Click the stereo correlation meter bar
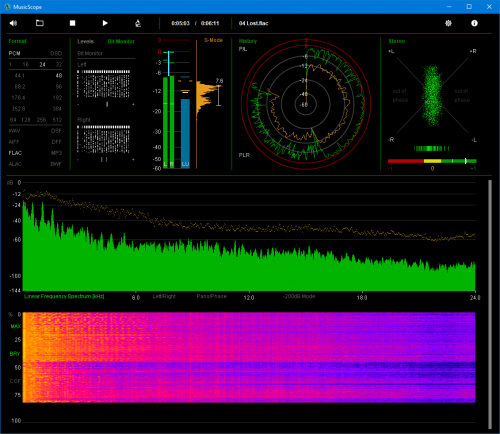 click(432, 161)
